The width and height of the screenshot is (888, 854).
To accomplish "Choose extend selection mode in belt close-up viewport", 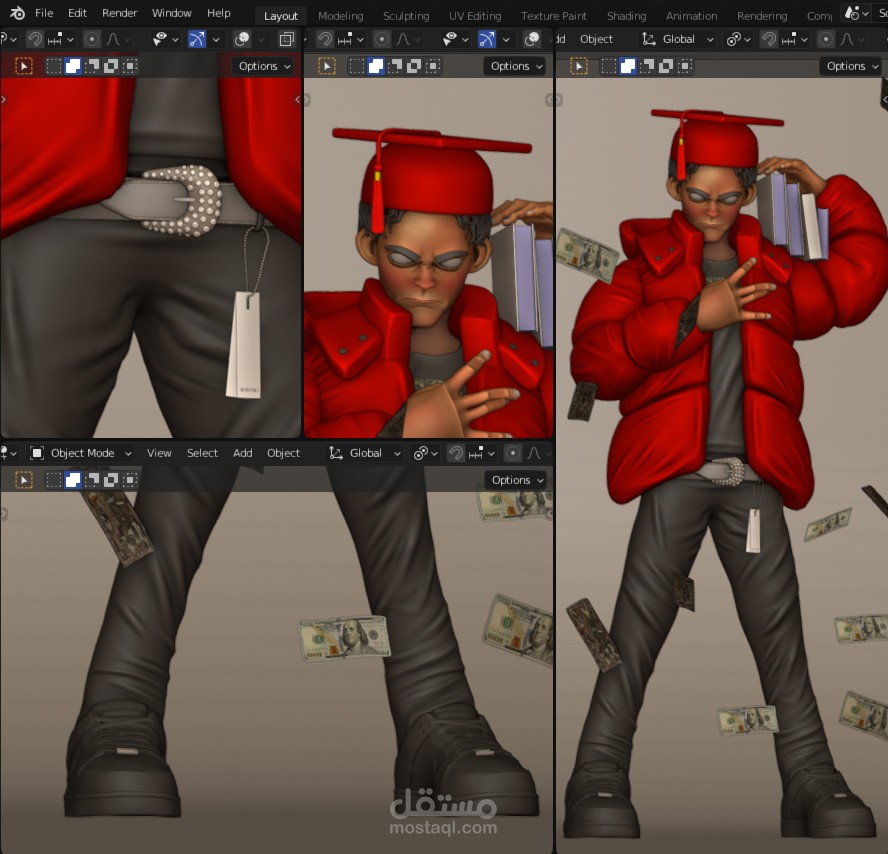I will [72, 66].
